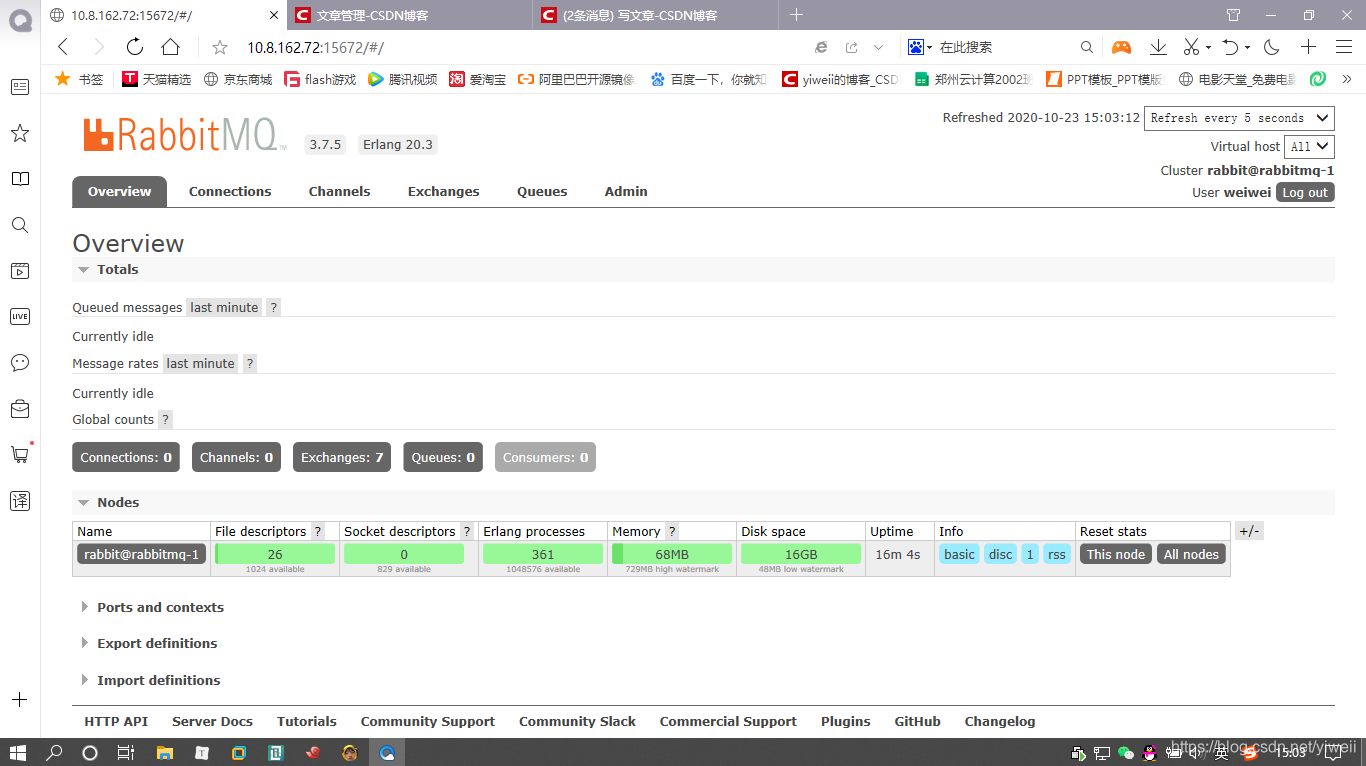1366x766 pixels.
Task: Click Queued messages last minute range
Action: point(225,307)
